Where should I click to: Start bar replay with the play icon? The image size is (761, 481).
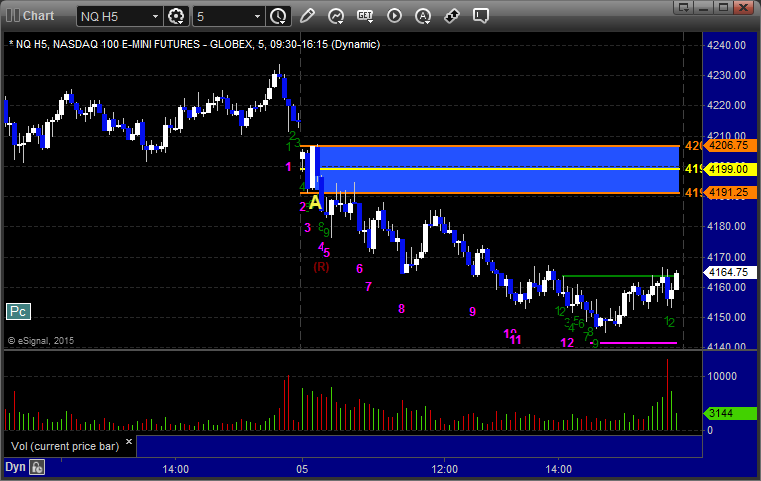click(394, 16)
